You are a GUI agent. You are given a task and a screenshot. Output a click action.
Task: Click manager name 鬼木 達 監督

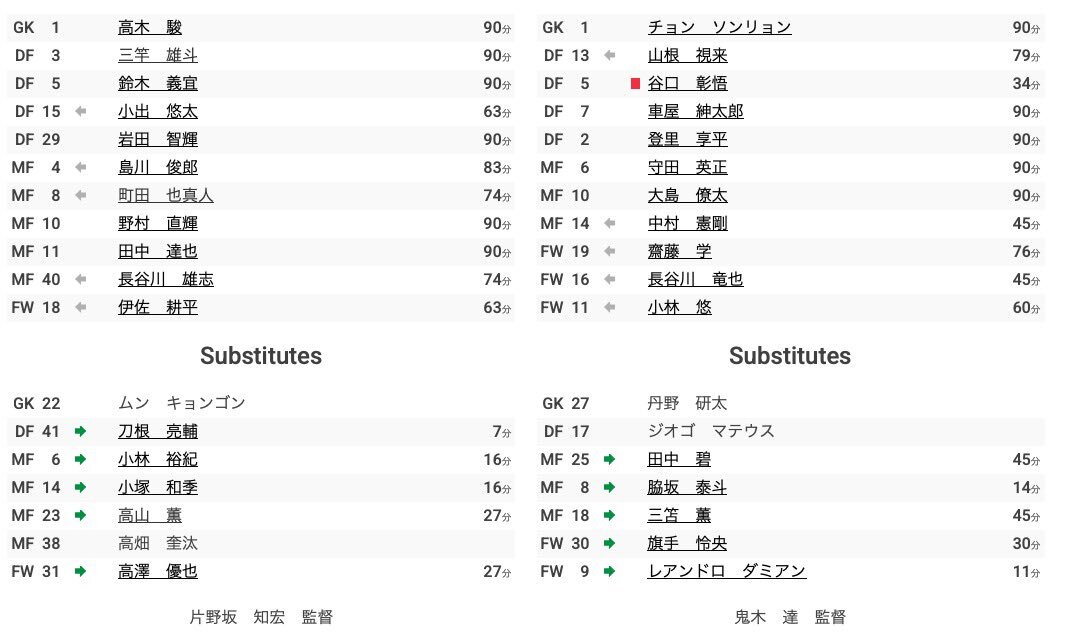click(x=789, y=617)
